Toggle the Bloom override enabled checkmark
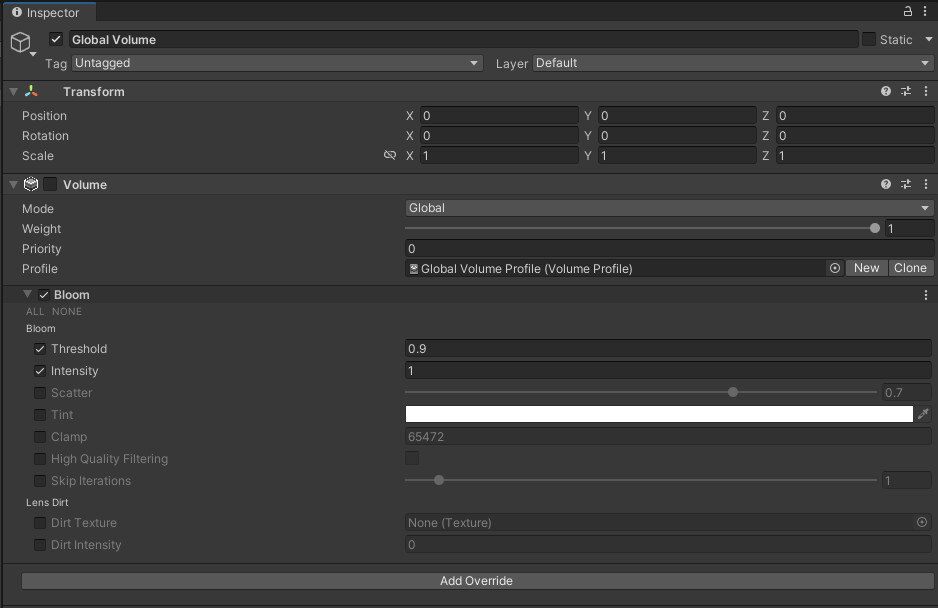This screenshot has width=938, height=608. [43, 294]
